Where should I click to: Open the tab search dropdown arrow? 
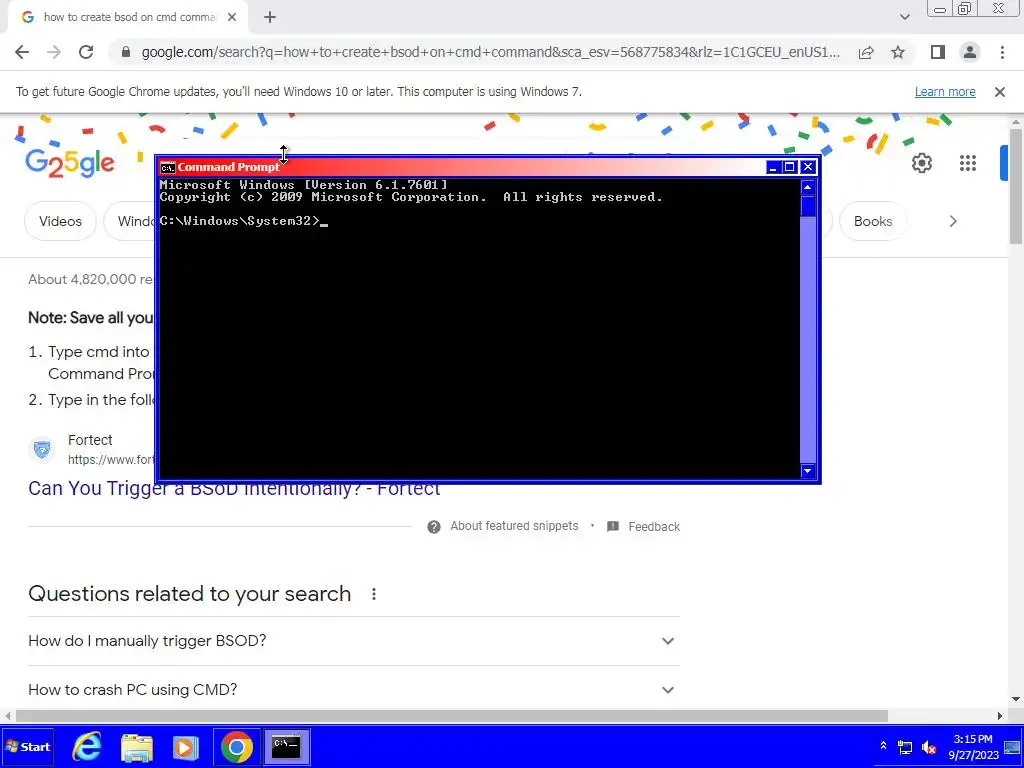coord(904,18)
